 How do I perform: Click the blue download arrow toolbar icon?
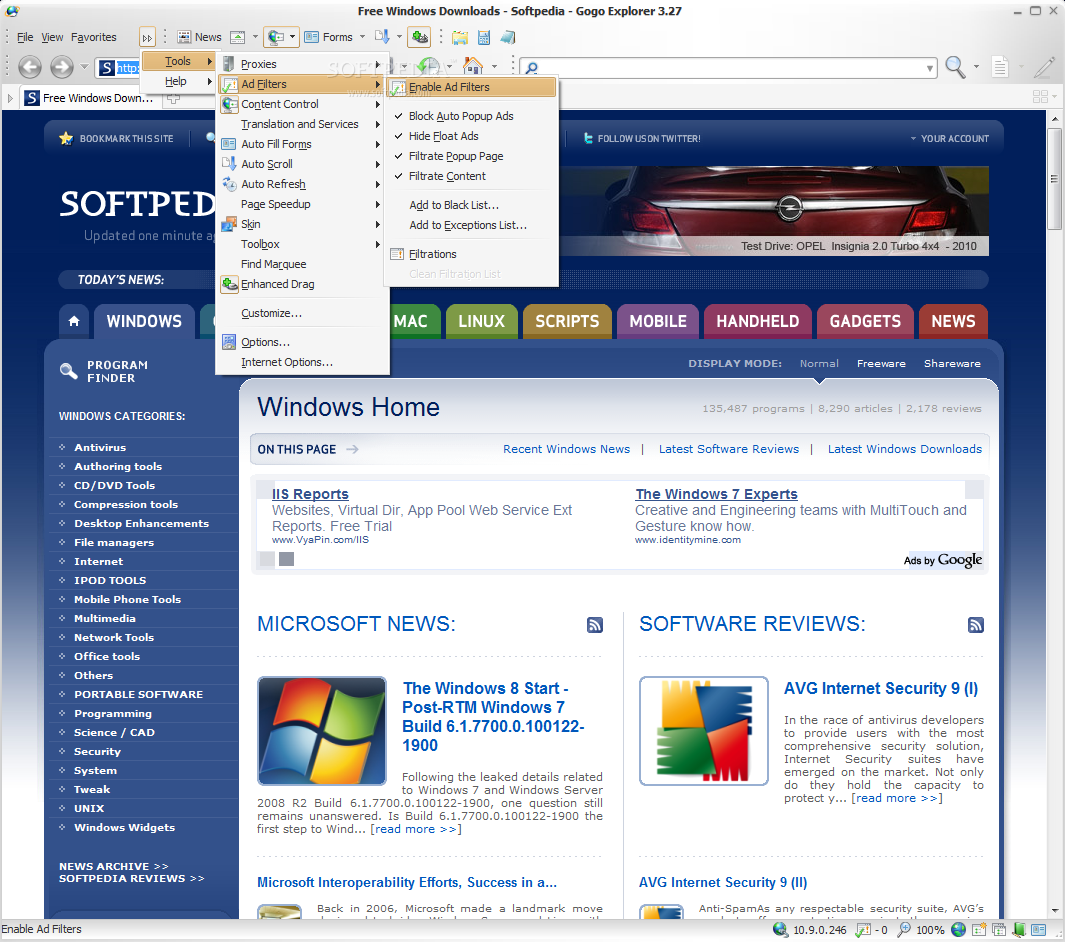click(x=382, y=37)
